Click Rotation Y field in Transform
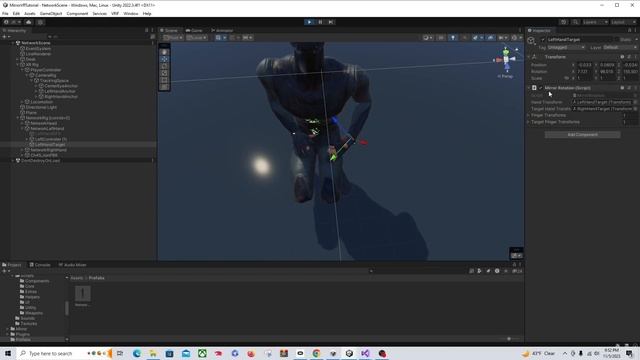This screenshot has width=640, height=360. point(607,71)
